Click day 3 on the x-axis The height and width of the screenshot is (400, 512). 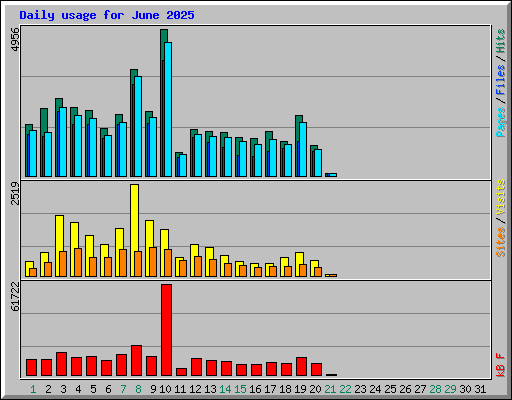63,389
